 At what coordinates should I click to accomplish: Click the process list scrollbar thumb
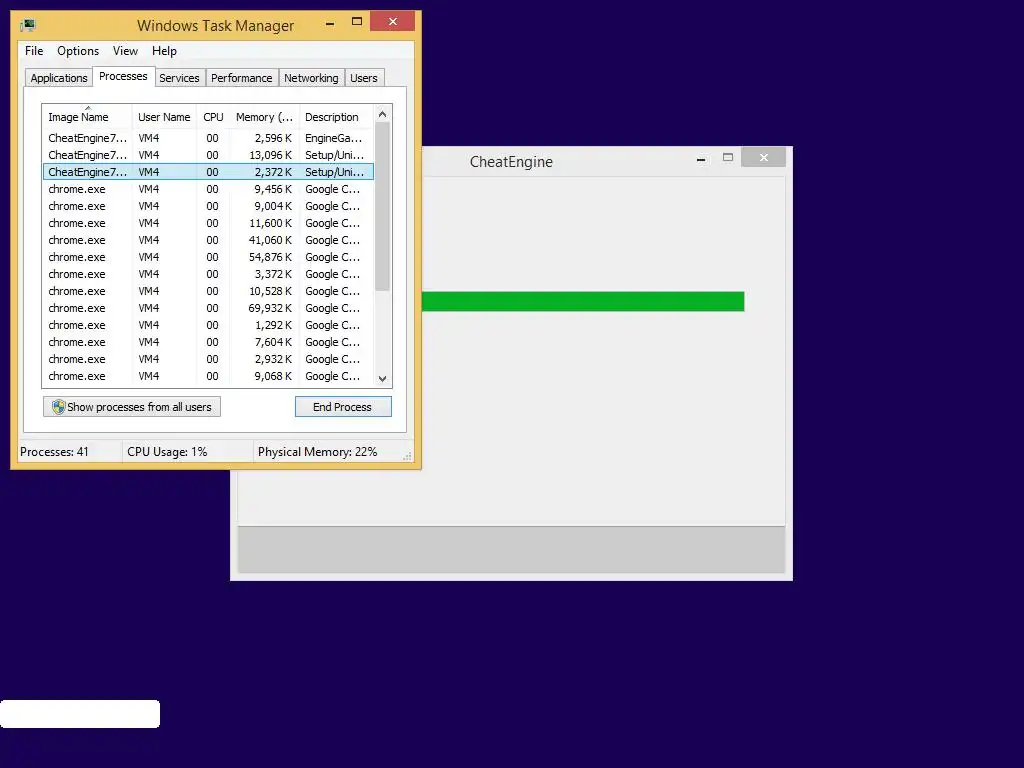pyautogui.click(x=383, y=207)
